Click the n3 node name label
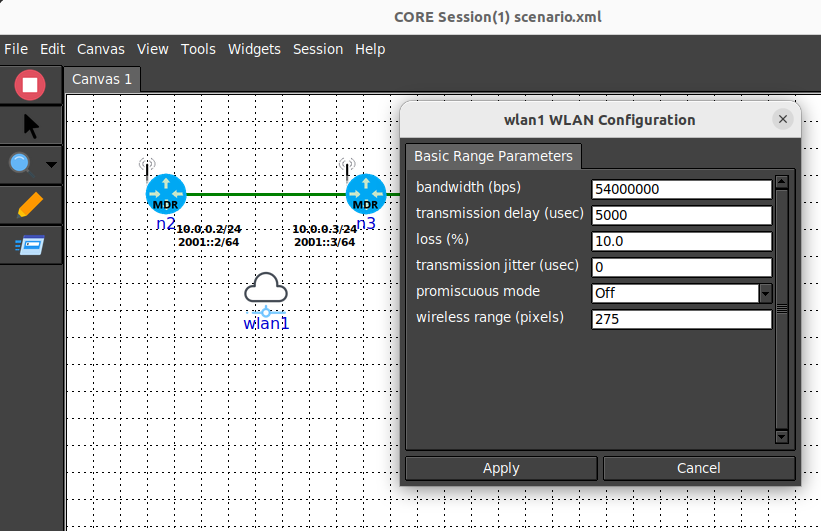Screen dimensions: 821x531 coord(366,224)
